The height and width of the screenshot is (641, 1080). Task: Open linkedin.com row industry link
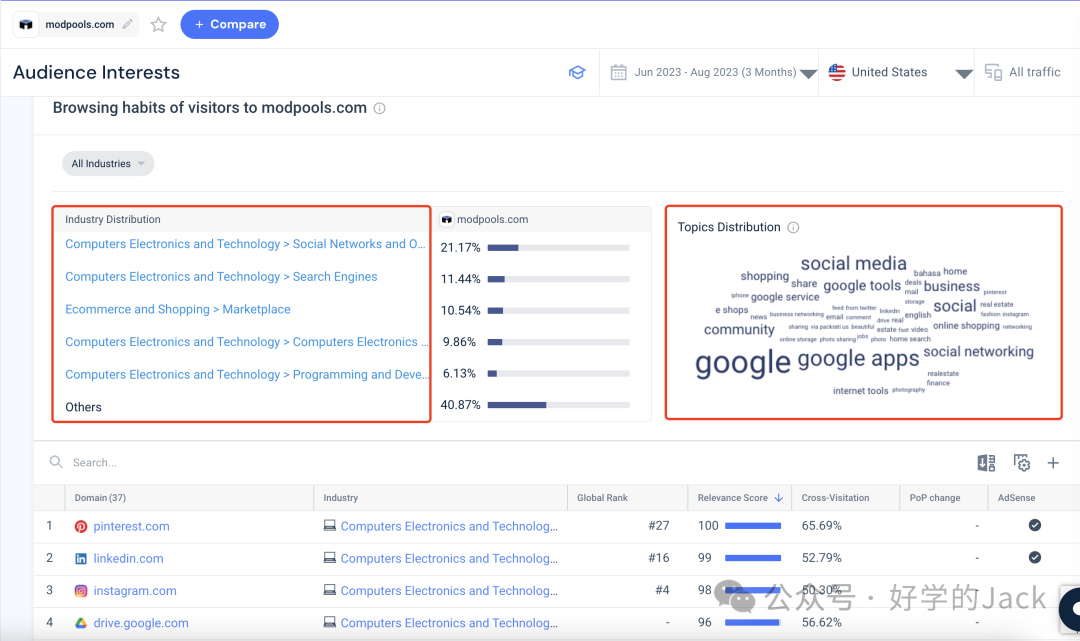point(449,558)
